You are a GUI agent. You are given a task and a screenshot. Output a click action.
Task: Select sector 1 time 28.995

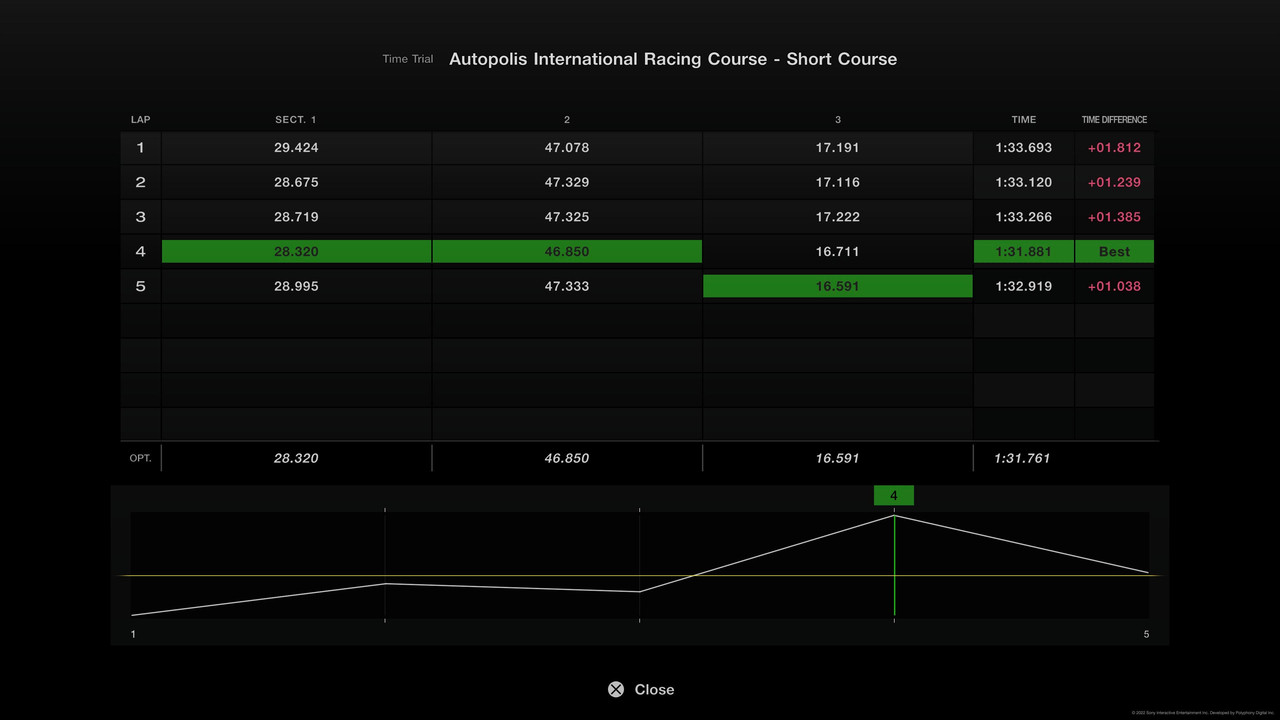pos(296,286)
